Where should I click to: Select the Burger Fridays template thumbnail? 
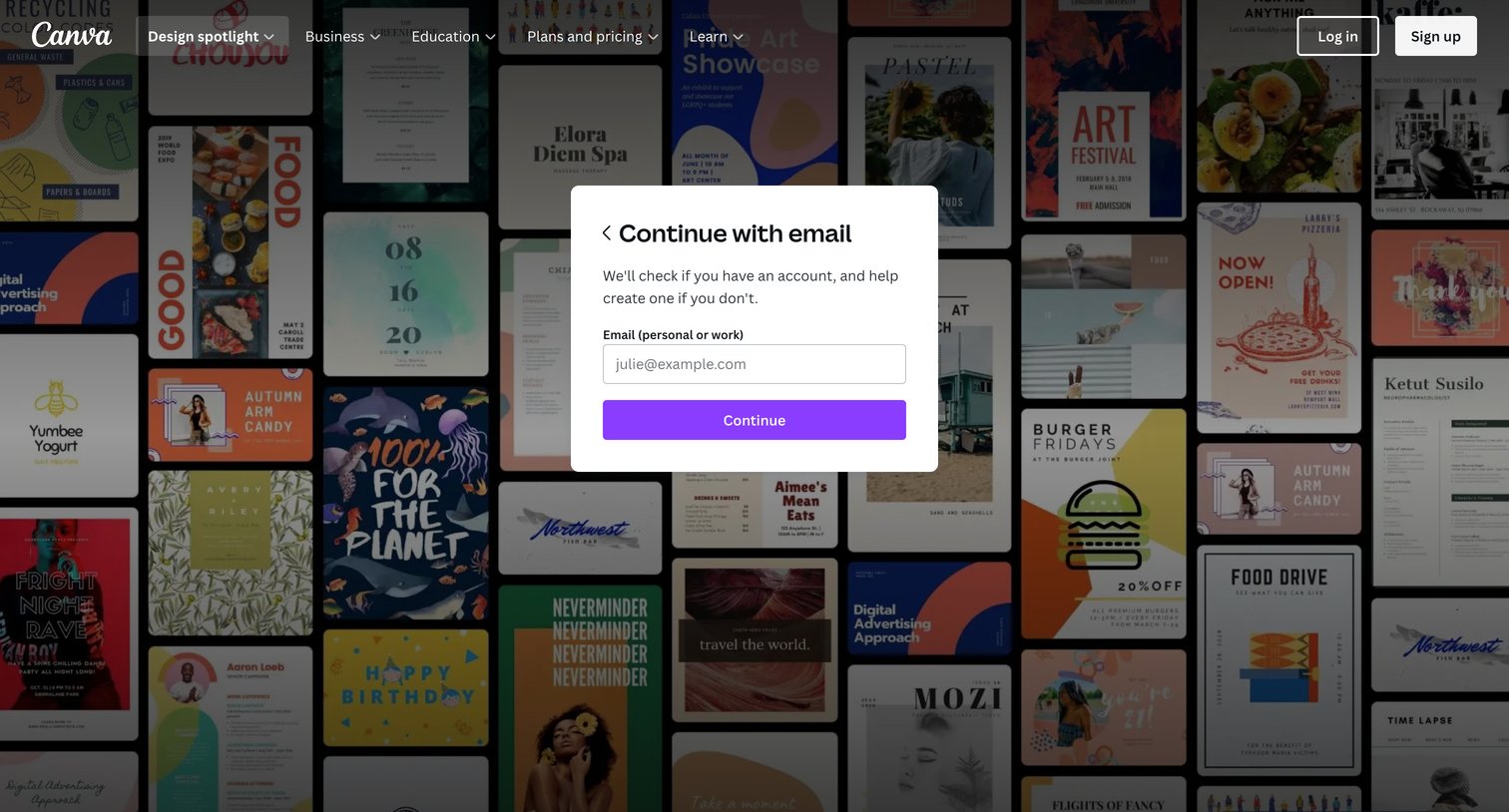coord(1104,524)
